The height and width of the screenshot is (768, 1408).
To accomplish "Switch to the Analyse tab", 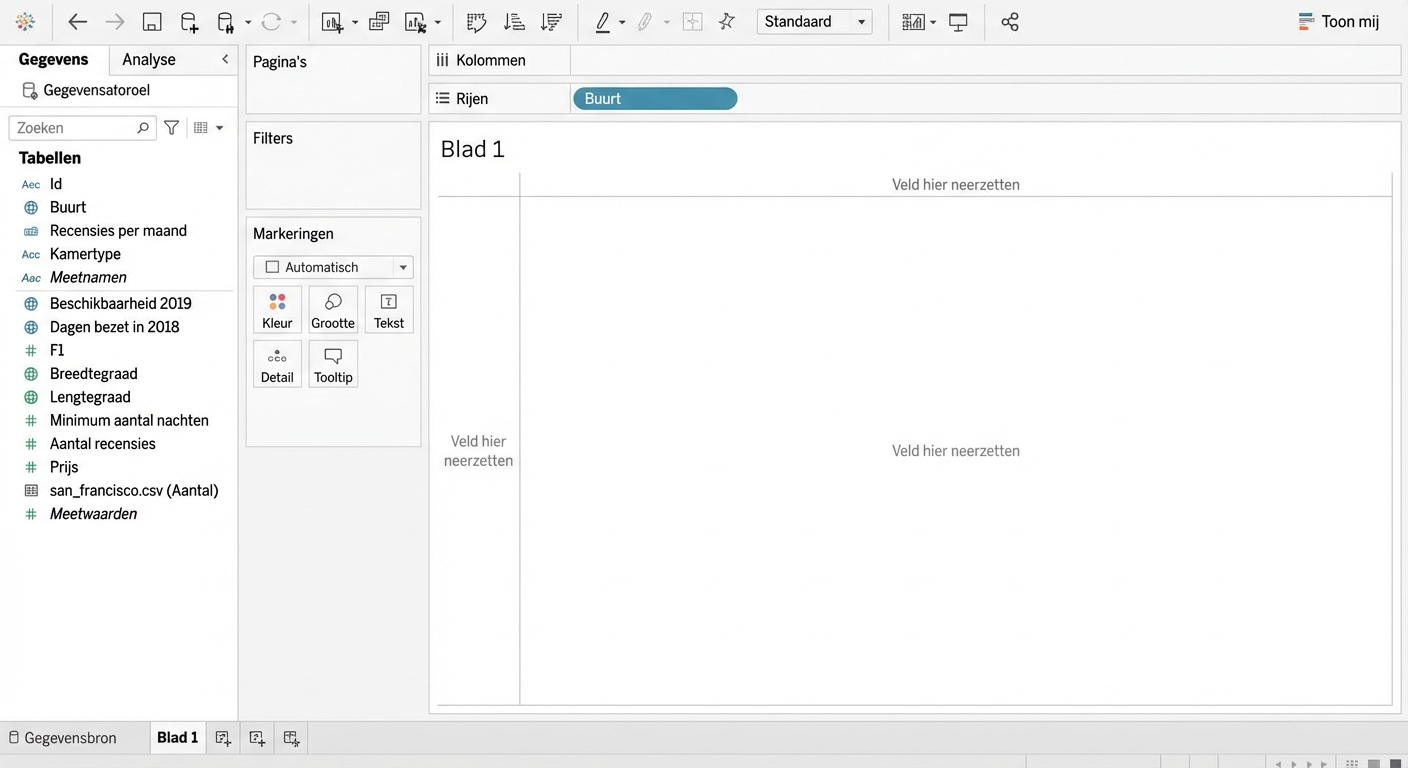I will pyautogui.click(x=149, y=60).
